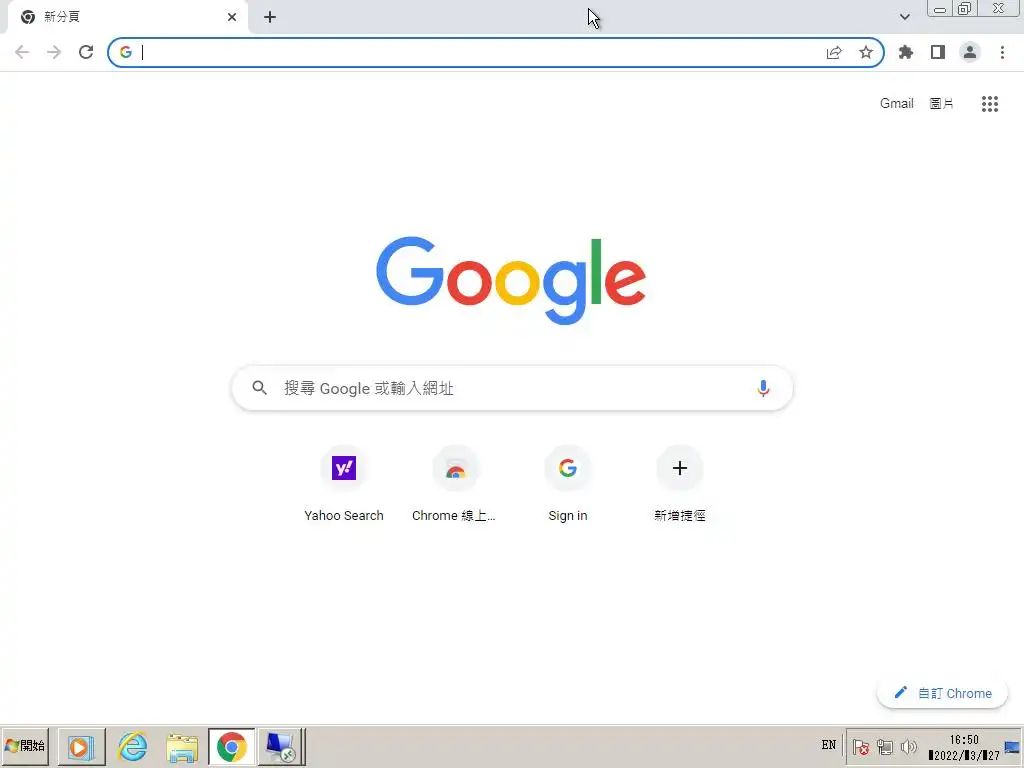1024x768 pixels.
Task: Open the Extensions puzzle icon
Action: (906, 52)
